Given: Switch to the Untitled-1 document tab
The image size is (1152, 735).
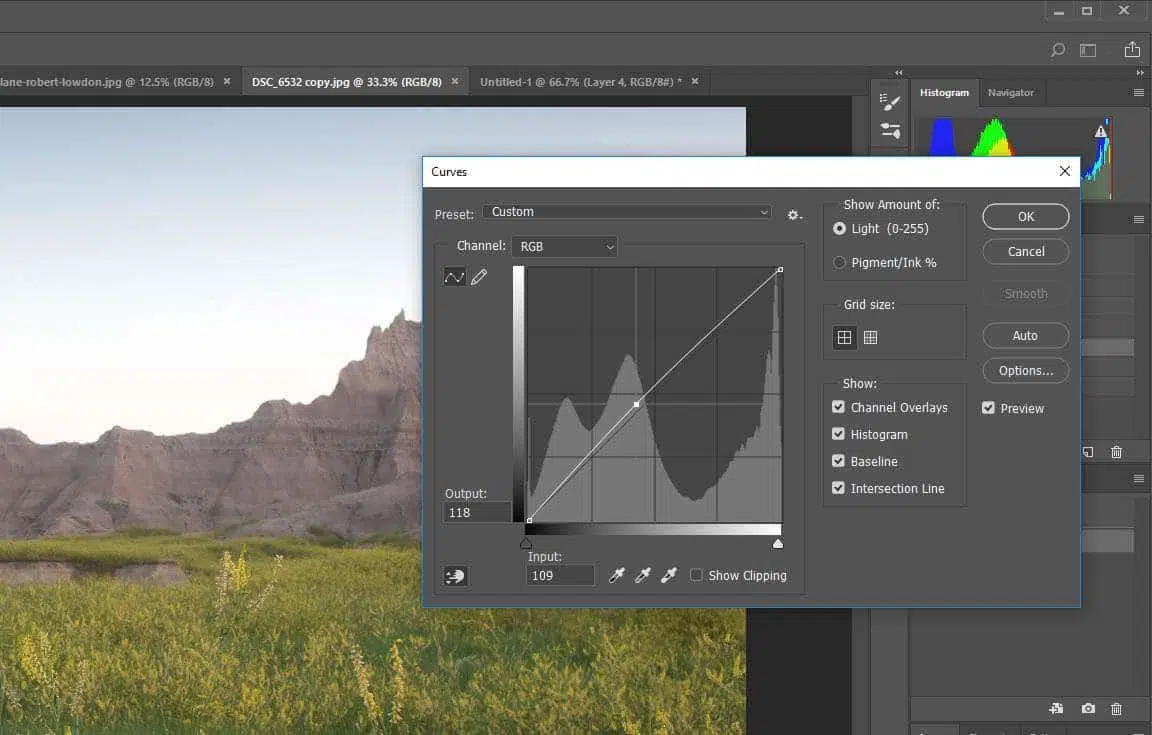Looking at the screenshot, I should click(x=580, y=82).
